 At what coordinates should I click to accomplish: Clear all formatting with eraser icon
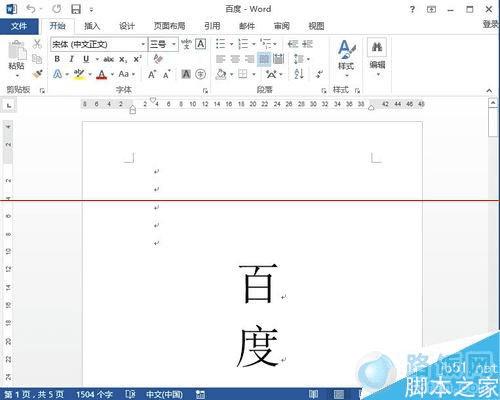[158, 59]
